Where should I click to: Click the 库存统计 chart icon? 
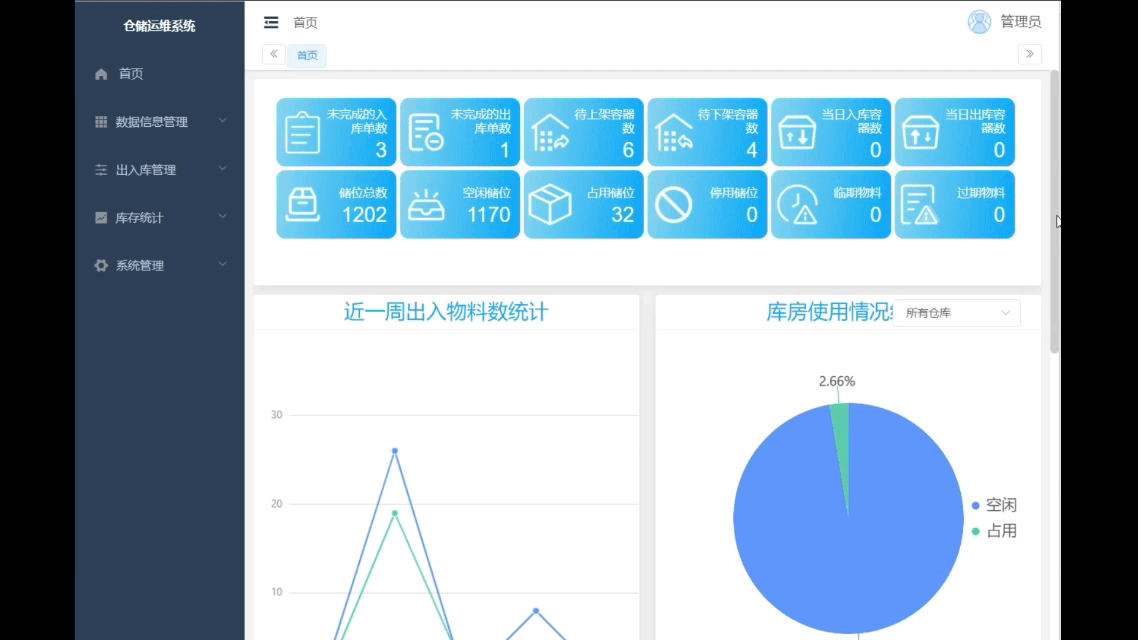coord(101,218)
